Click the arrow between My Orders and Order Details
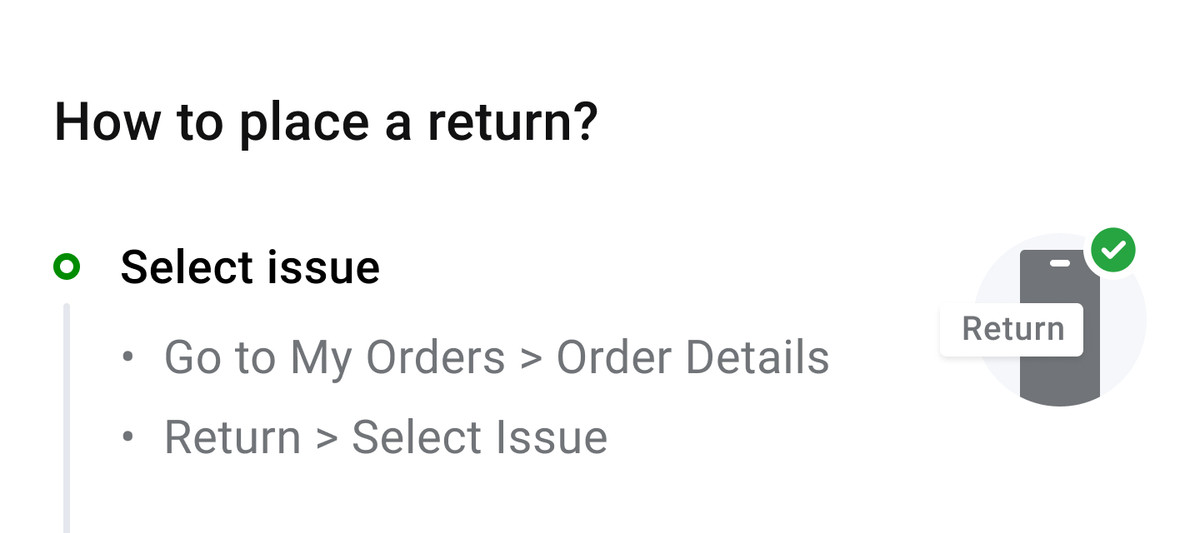 [530, 358]
